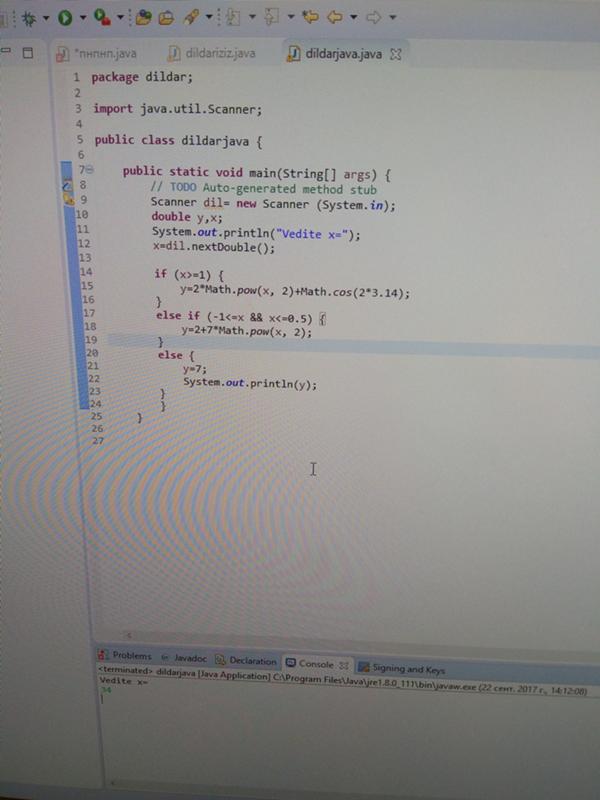Screen dimensions: 600x800
Task: Close the dildarjava.java tab
Action: 395,54
